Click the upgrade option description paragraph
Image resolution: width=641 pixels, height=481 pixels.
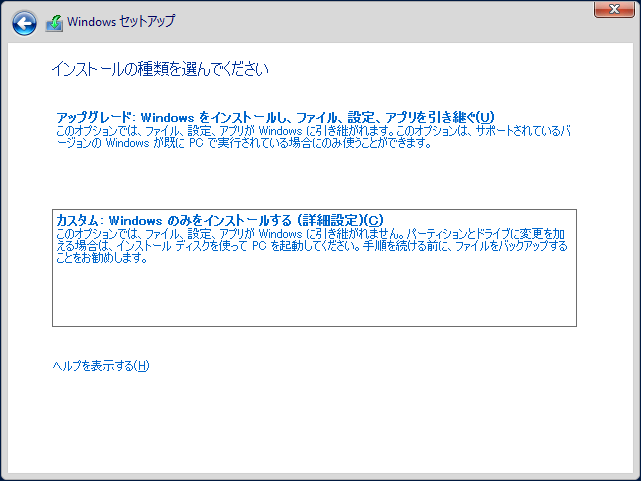click(x=313, y=137)
